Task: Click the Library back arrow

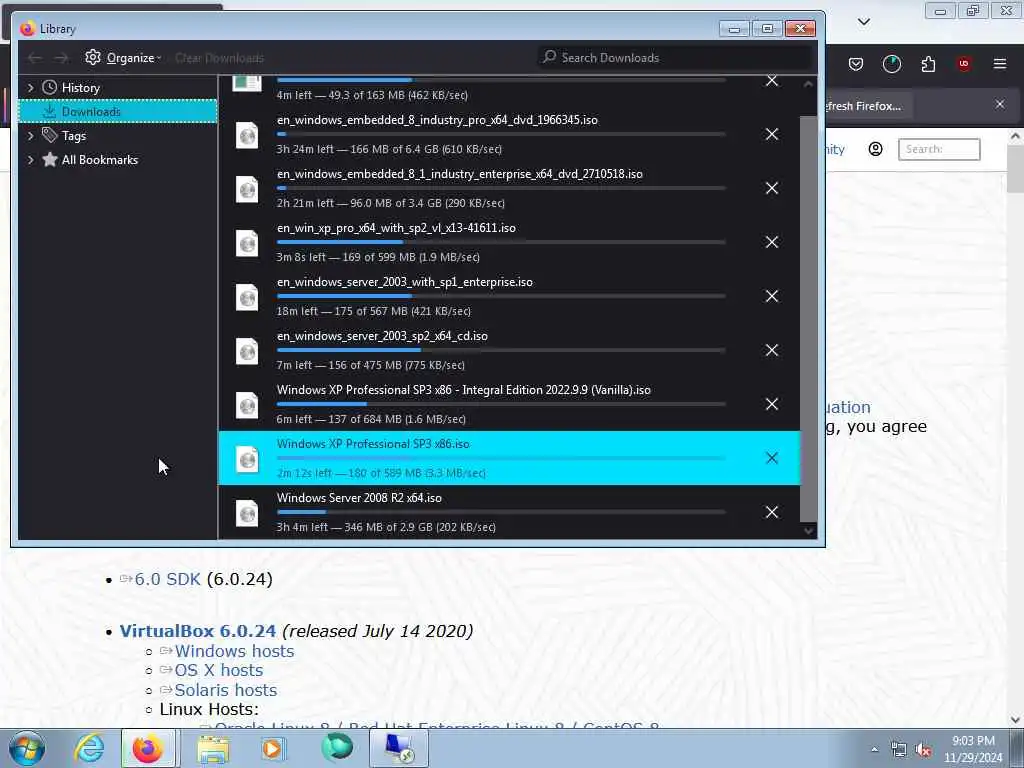Action: pos(35,57)
